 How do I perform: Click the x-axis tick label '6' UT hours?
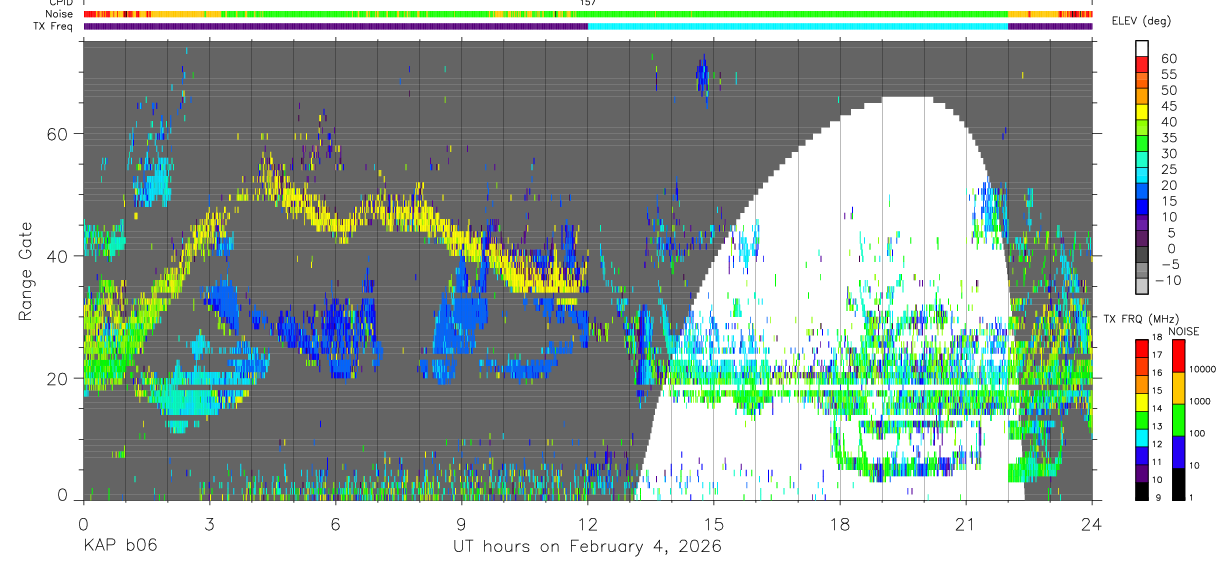(x=335, y=524)
